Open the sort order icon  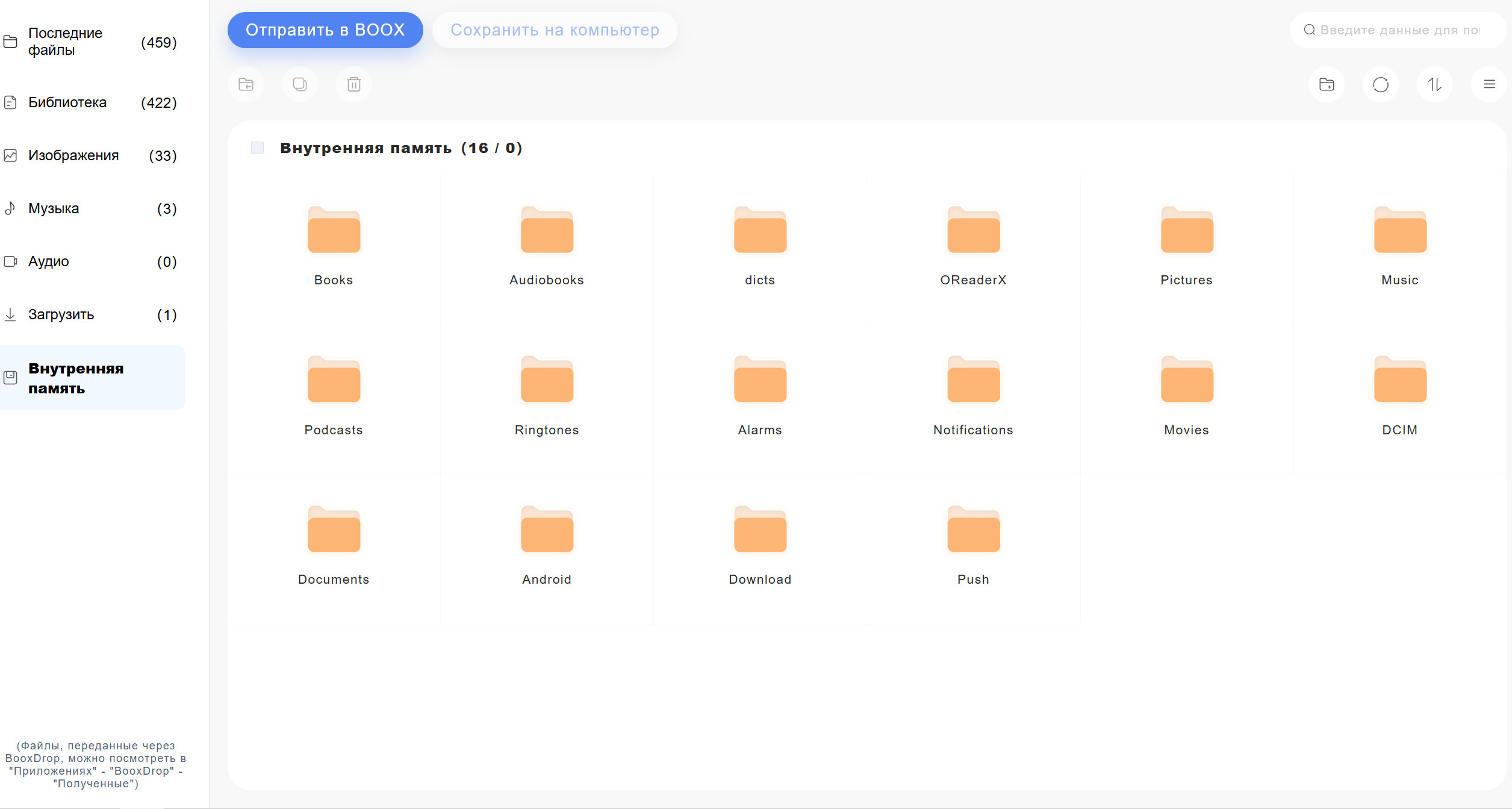tap(1435, 84)
